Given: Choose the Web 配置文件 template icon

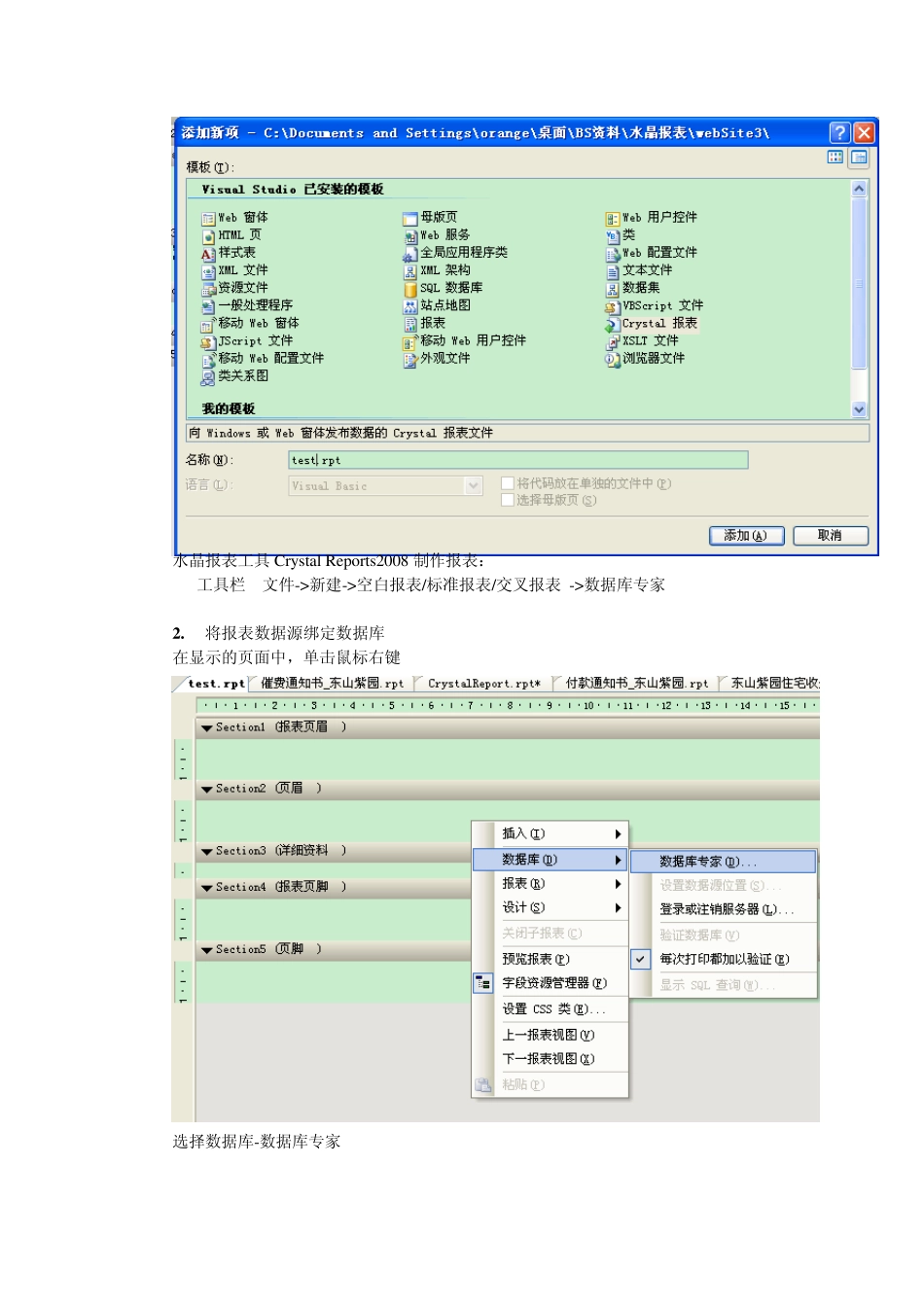Looking at the screenshot, I should coord(613,254).
